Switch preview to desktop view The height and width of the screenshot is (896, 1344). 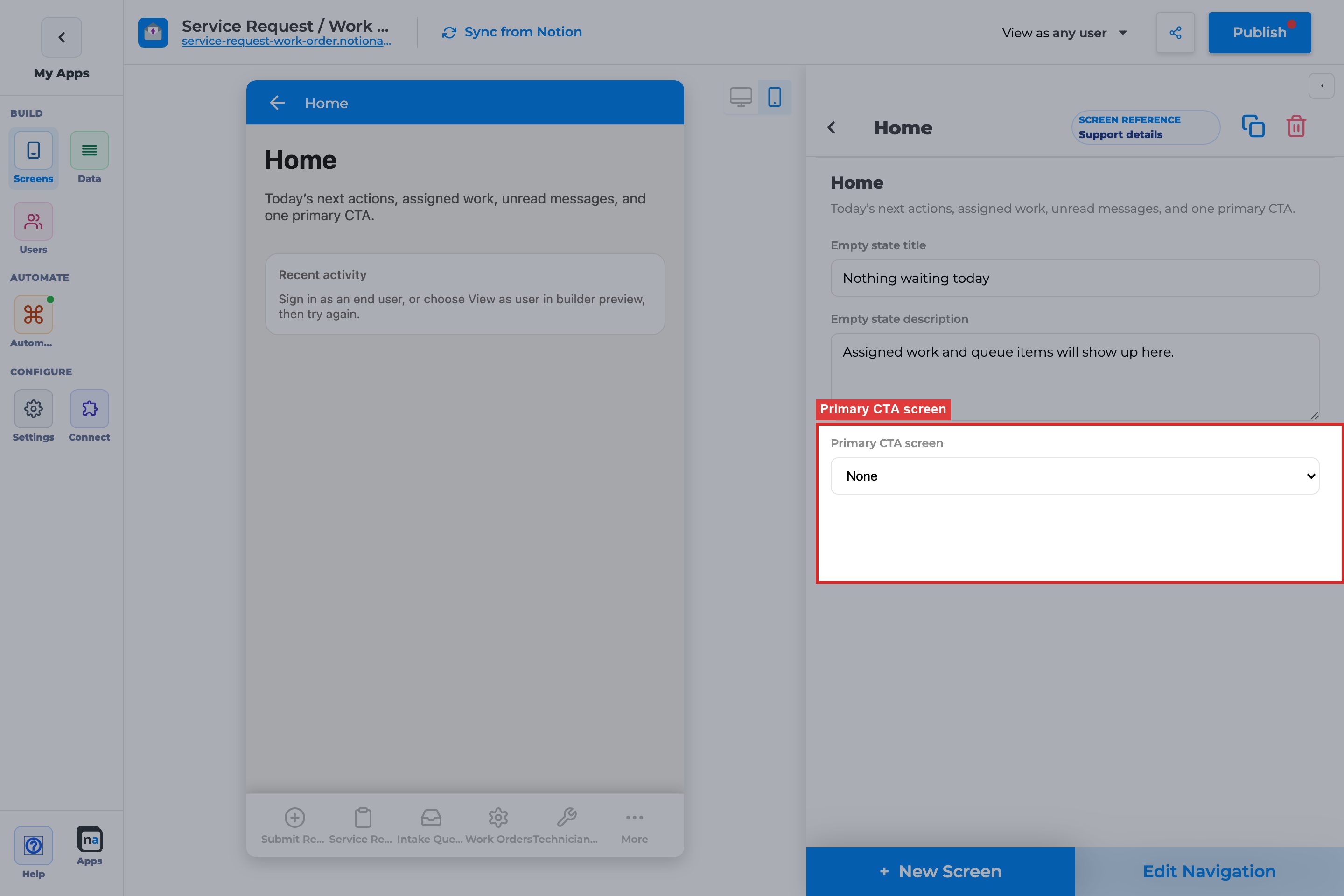click(741, 97)
